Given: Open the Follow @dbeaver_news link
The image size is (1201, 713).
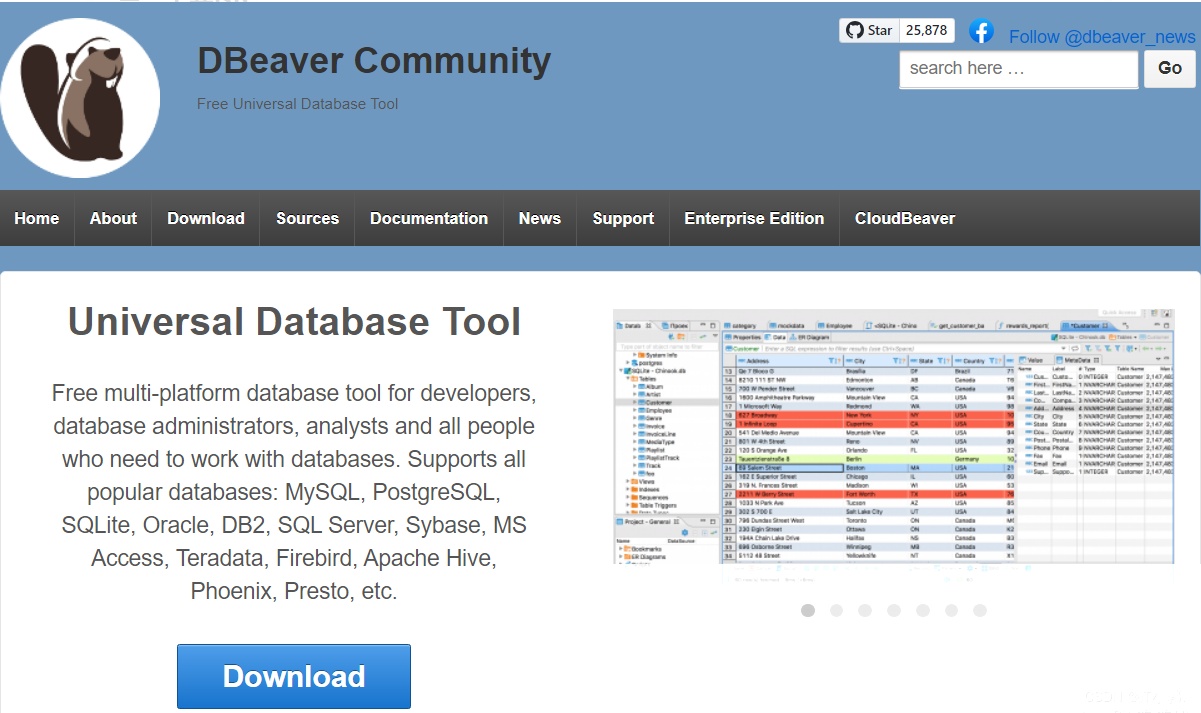Looking at the screenshot, I should pyautogui.click(x=1102, y=37).
